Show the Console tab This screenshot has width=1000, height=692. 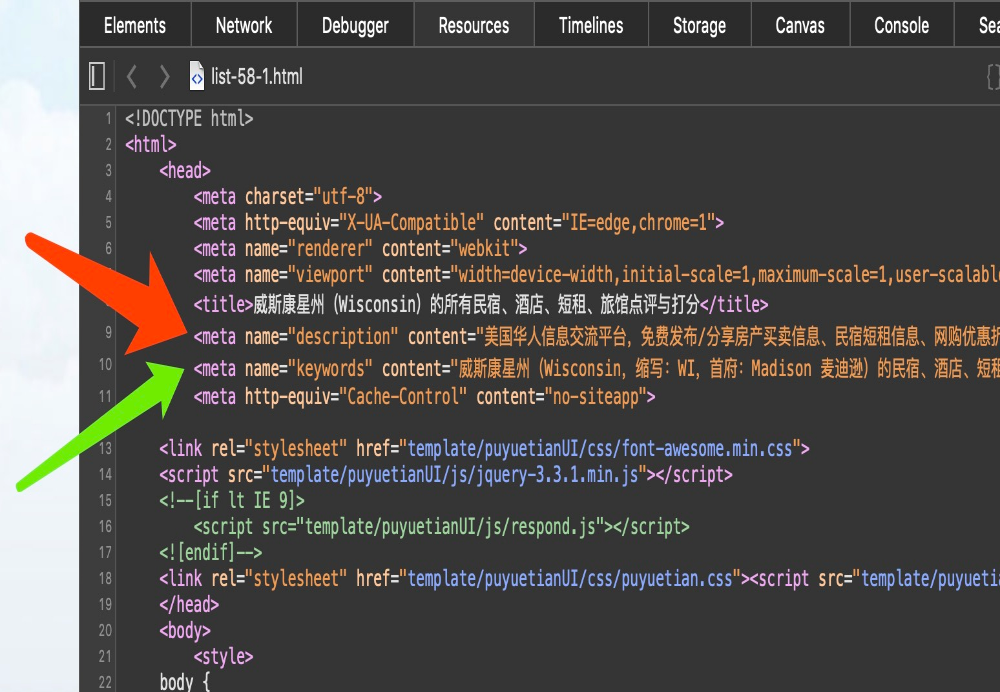[x=901, y=26]
